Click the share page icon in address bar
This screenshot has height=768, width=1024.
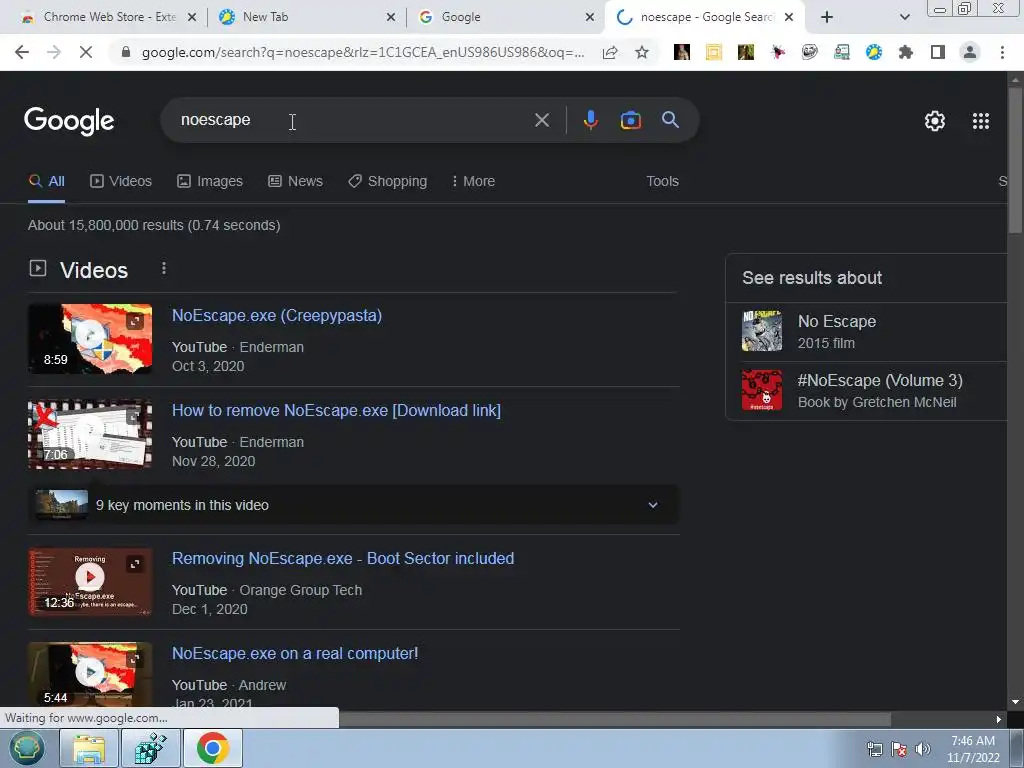[610, 52]
